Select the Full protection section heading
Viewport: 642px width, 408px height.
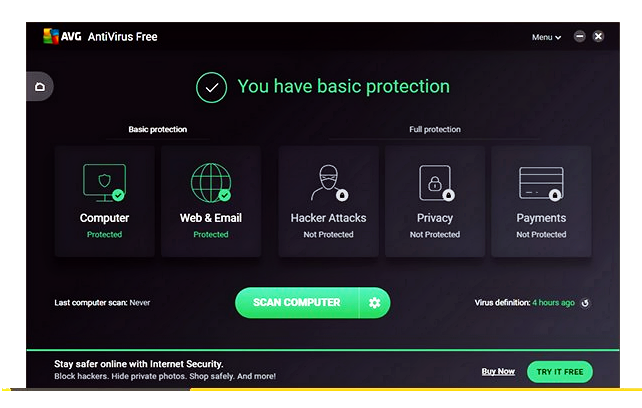(x=435, y=129)
